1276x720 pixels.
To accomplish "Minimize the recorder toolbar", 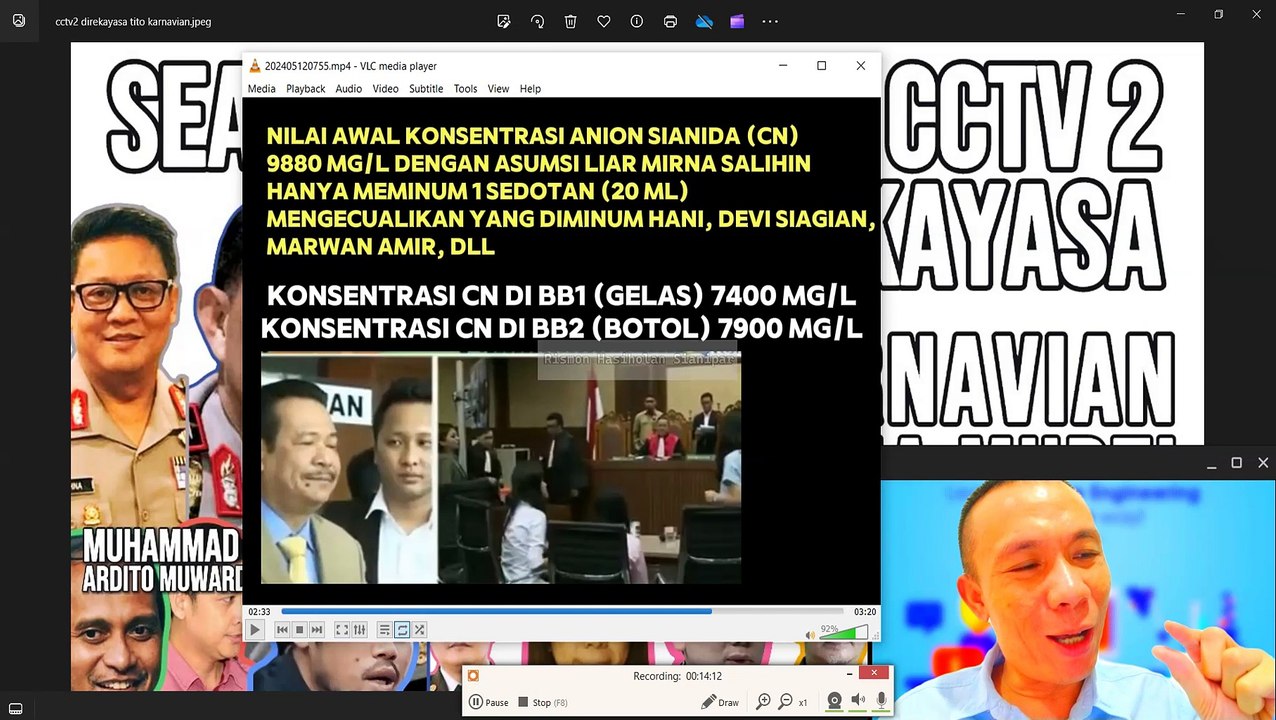I will (x=849, y=674).
